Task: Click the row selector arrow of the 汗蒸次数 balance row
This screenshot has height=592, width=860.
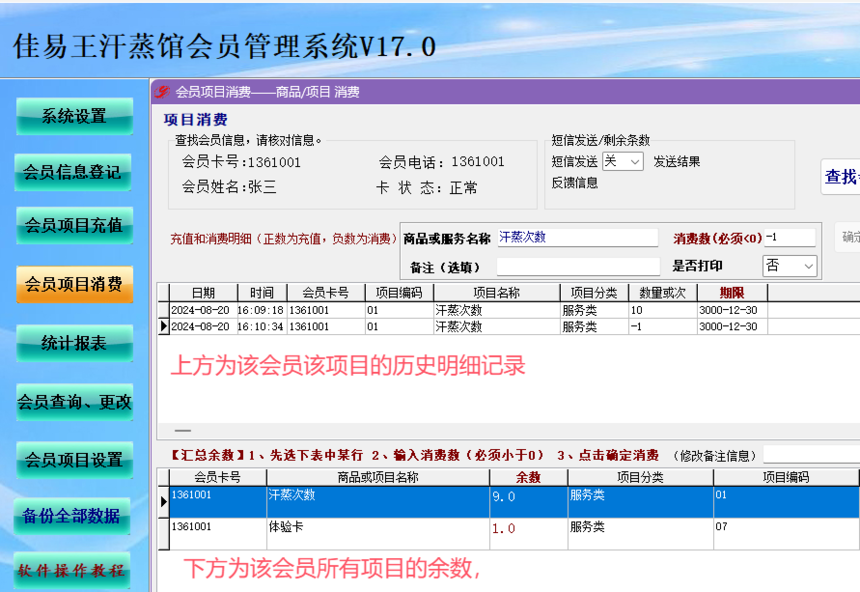Action: 163,501
